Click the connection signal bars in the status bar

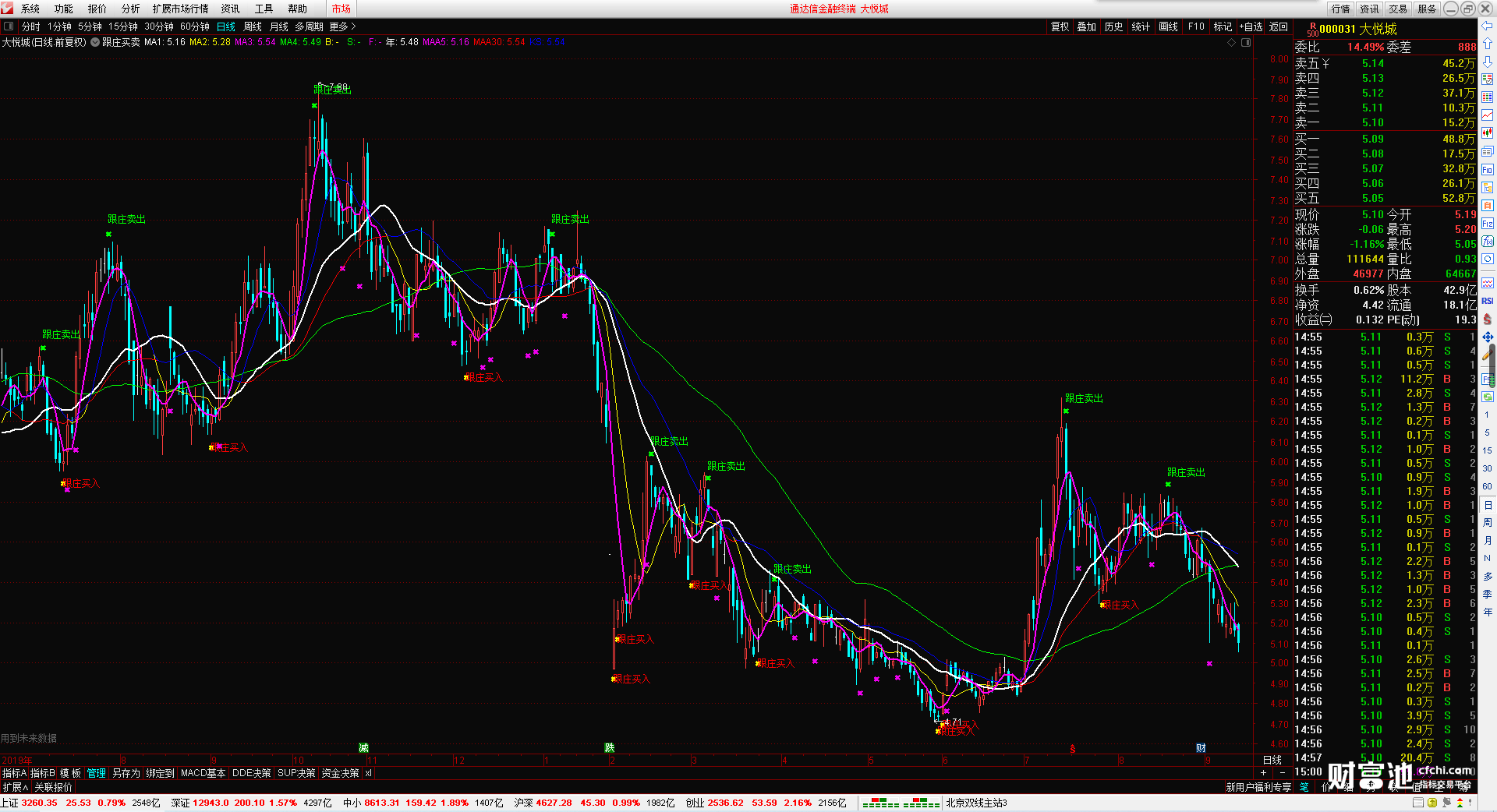pyautogui.click(x=901, y=803)
